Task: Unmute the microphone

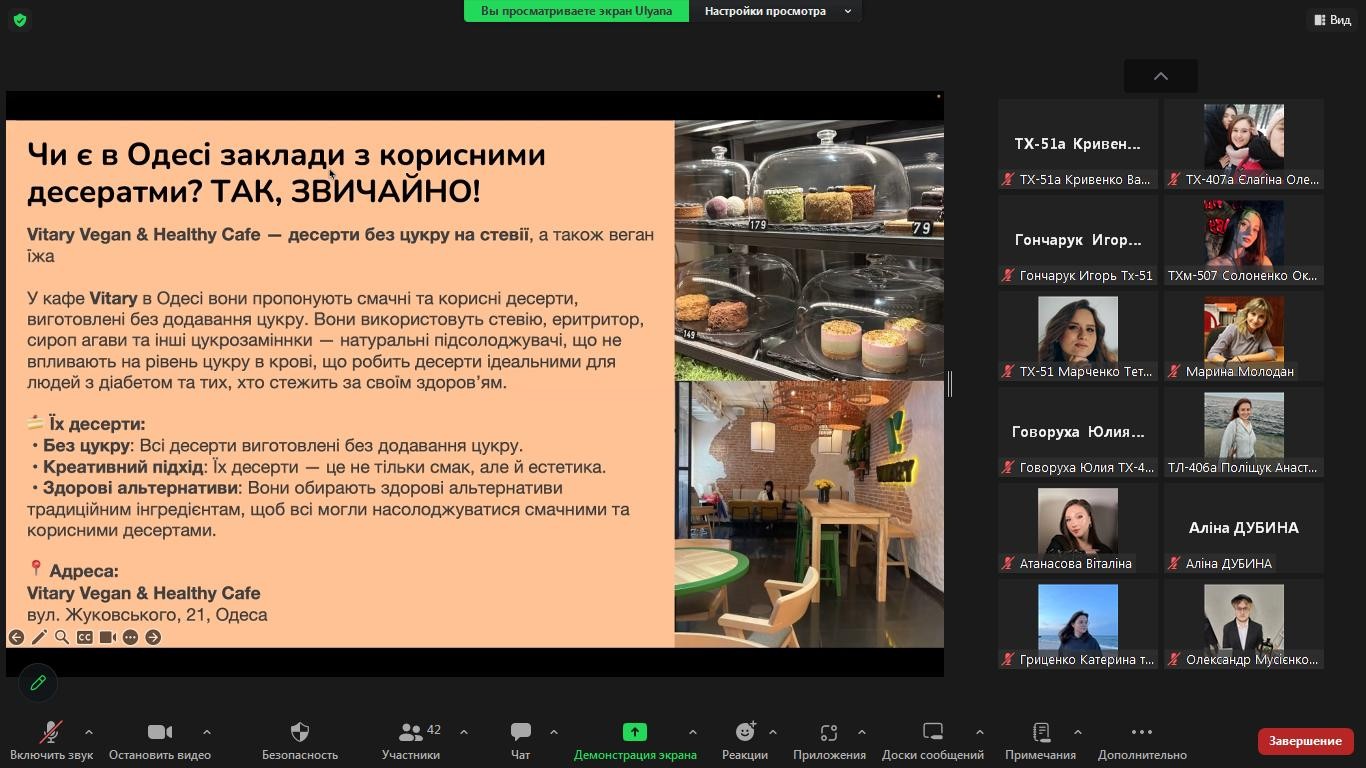Action: pos(51,733)
